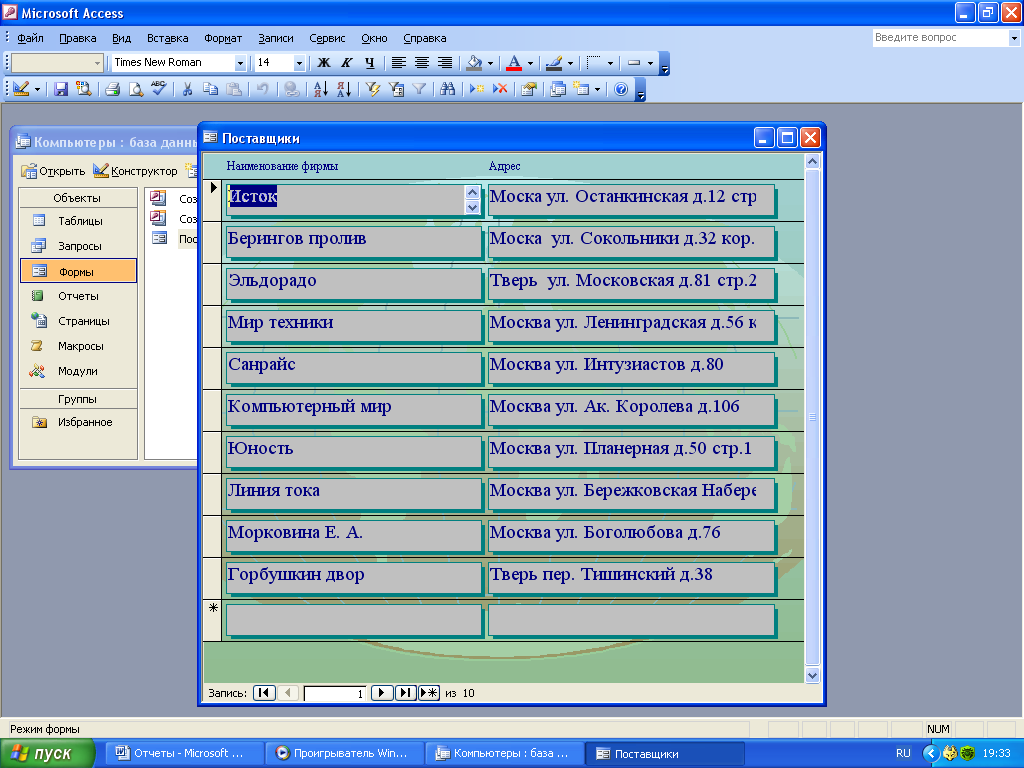1024x768 pixels.
Task: Click the пуск Start button
Action: coord(48,754)
